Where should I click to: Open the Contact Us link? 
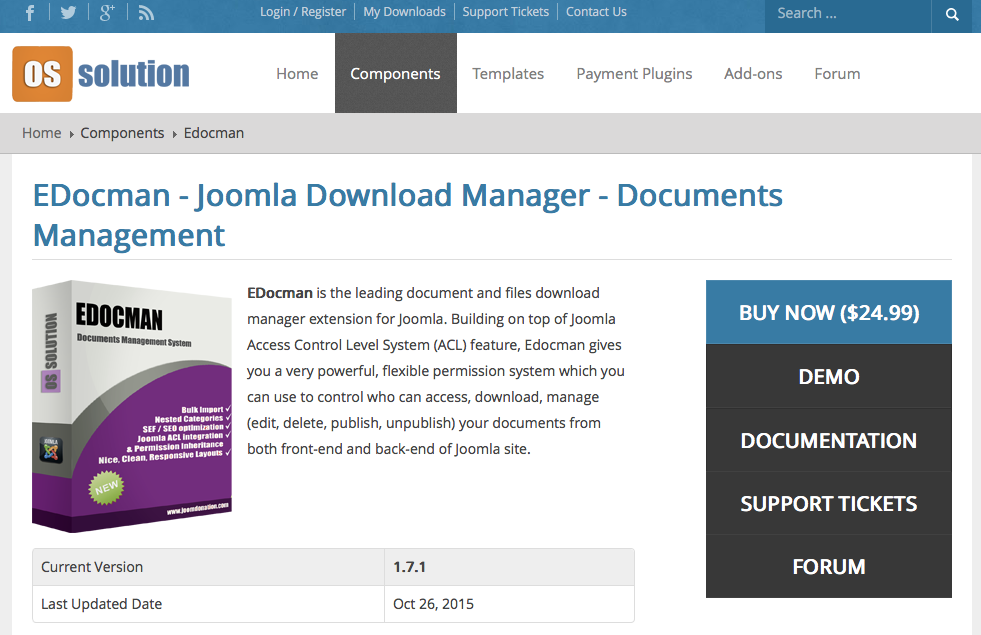point(596,12)
